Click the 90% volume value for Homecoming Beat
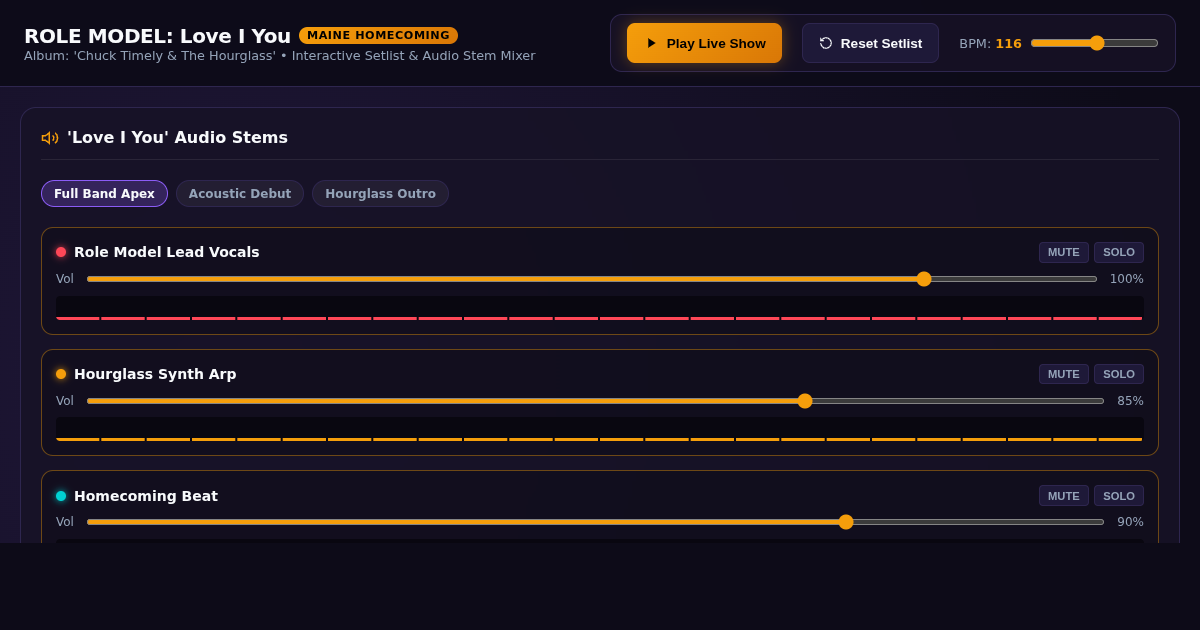Screen dimensions: 1200x630 point(1130,522)
